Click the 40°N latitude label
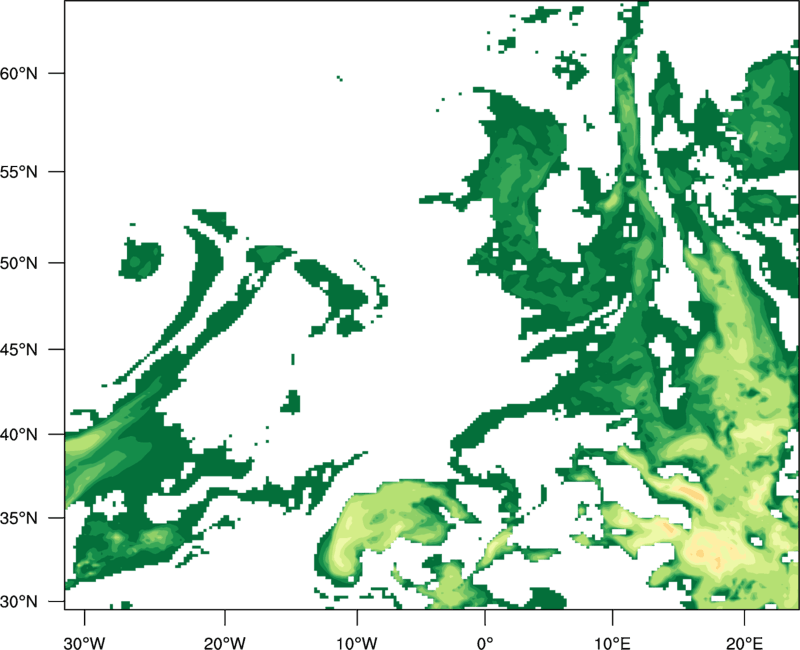This screenshot has height=650, width=800. click(x=18, y=435)
